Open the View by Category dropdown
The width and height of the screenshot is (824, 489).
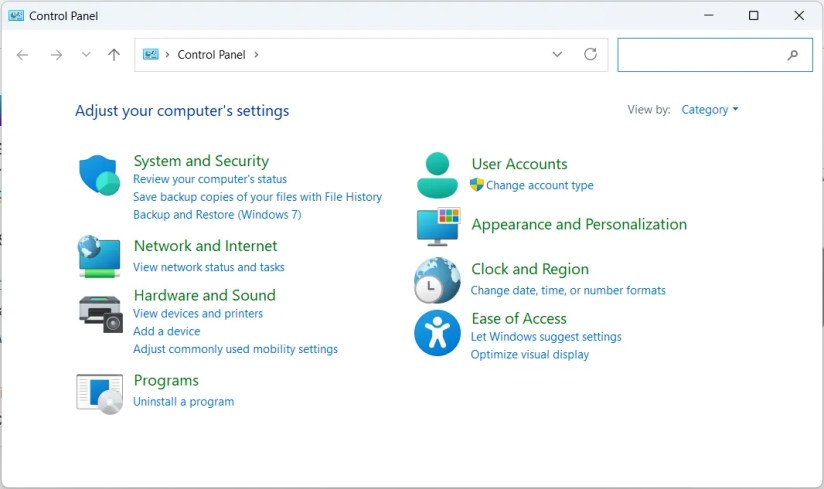point(710,110)
